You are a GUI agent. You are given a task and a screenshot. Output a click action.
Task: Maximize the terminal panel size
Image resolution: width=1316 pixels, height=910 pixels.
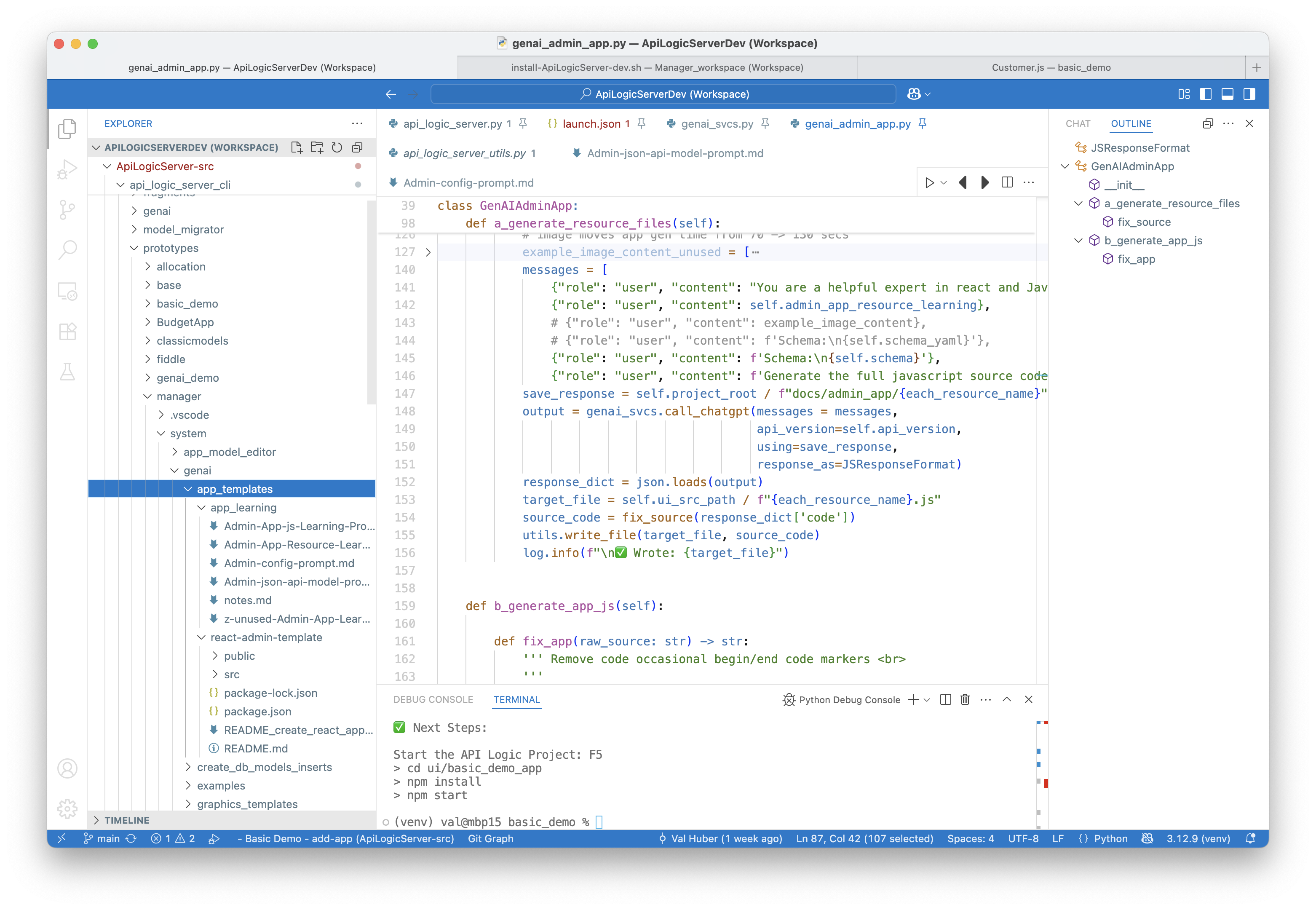[1007, 700]
